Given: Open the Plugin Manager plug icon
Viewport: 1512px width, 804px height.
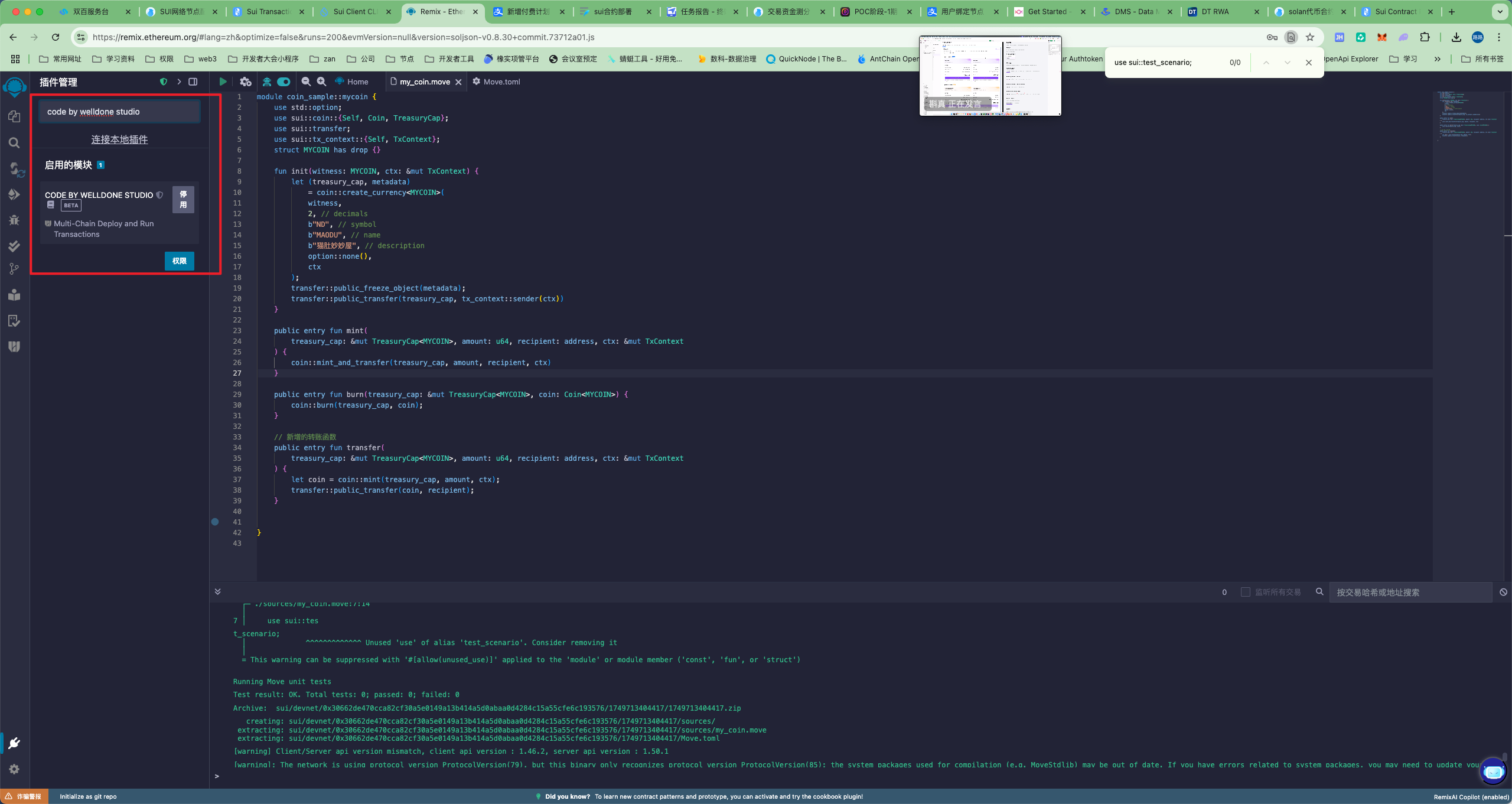Looking at the screenshot, I should point(14,743).
